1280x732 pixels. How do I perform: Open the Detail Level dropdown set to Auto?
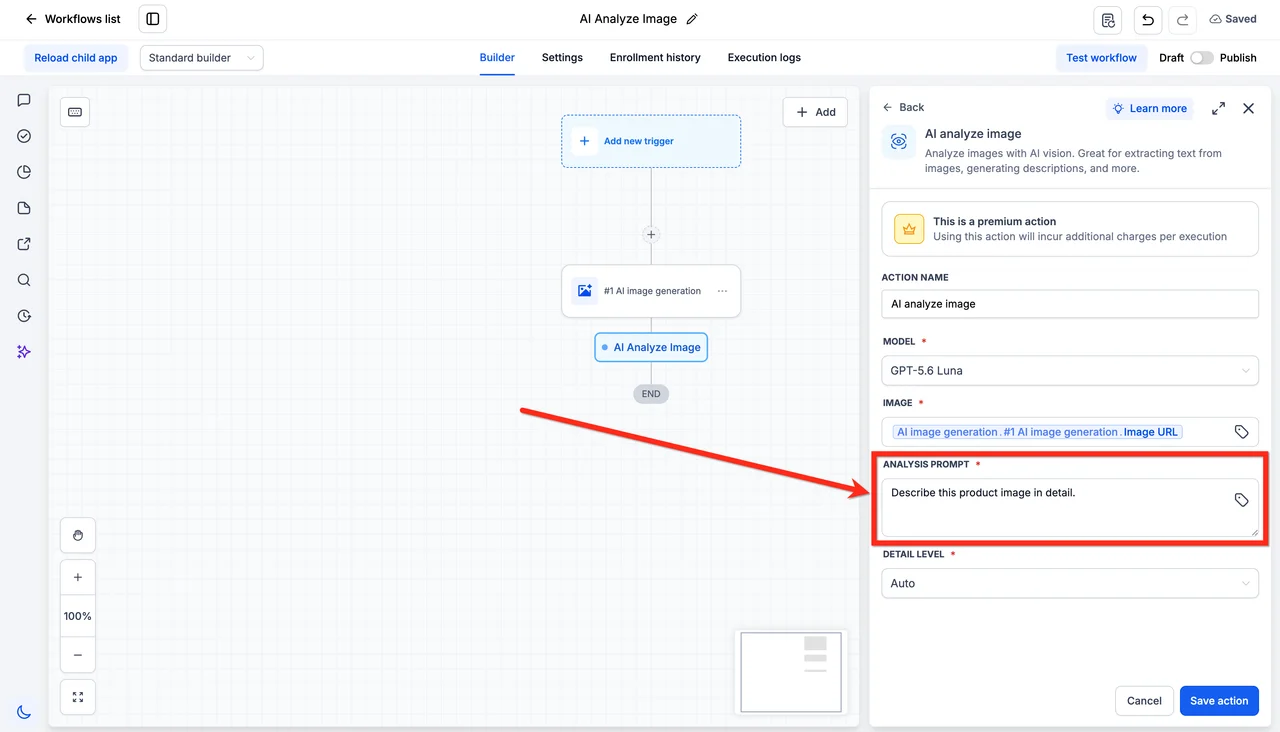(x=1070, y=583)
